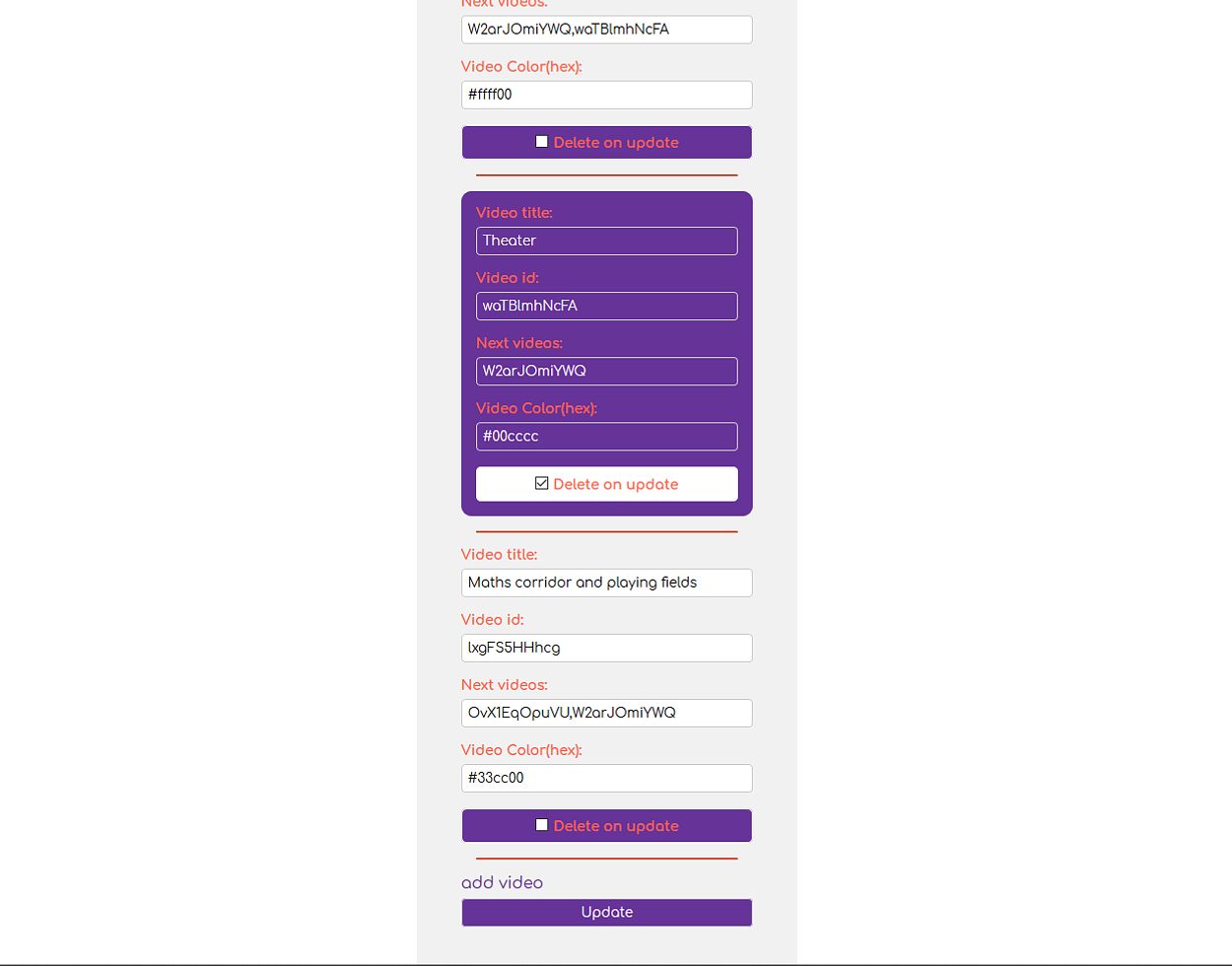Screen dimensions: 1232x966
Task: Click Next videos field with OvX1EqOpuVU,W2arJOmiYWQ
Action: coord(607,713)
